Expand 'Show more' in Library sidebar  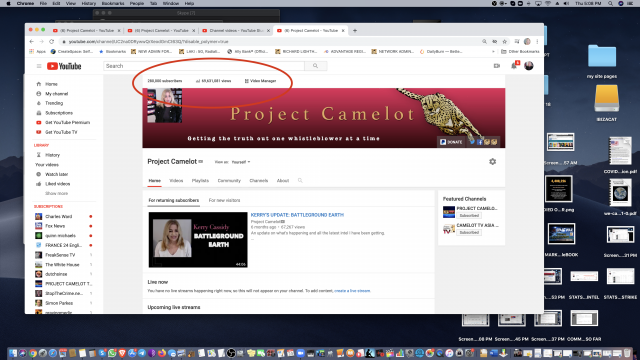[56, 193]
